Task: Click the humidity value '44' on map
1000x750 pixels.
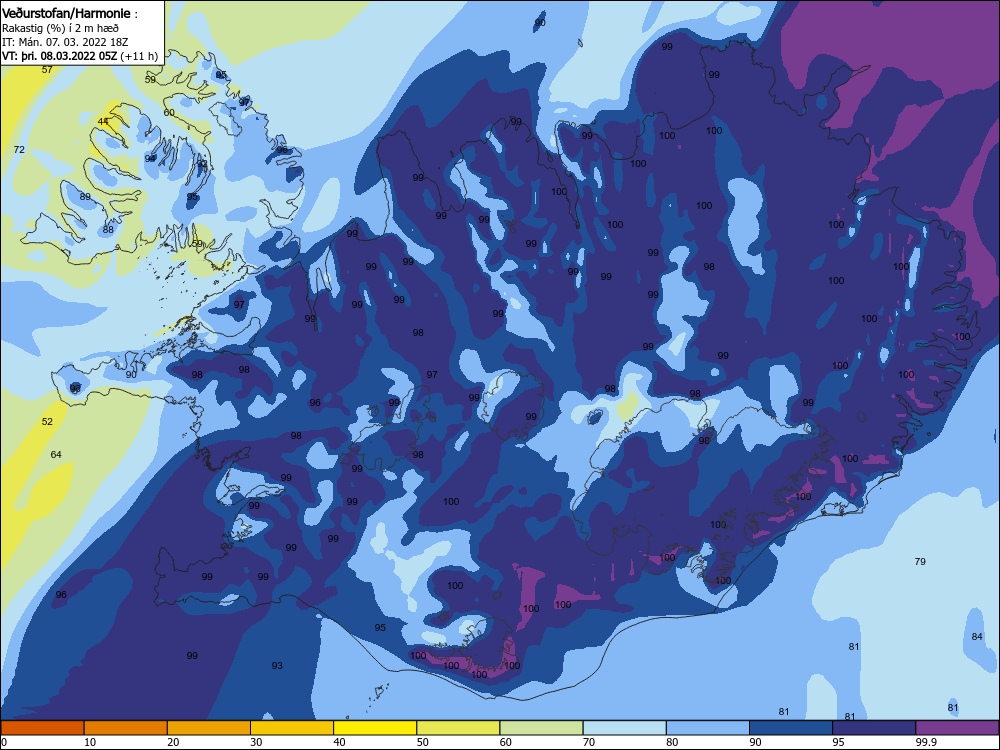Action: 103,121
